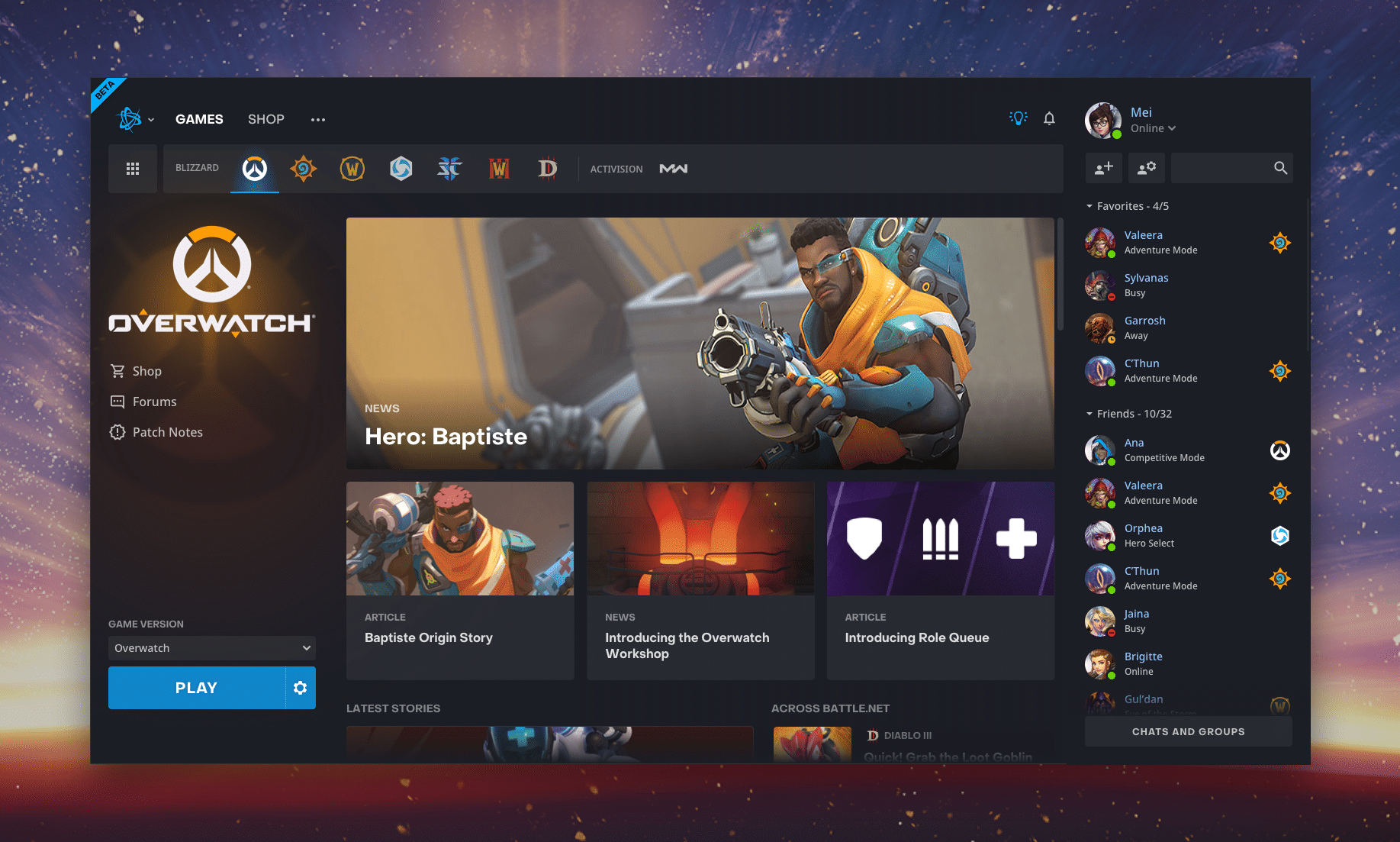Click Sylvanas's avatar in Favorites
This screenshot has width=1400, height=842.
point(1100,286)
